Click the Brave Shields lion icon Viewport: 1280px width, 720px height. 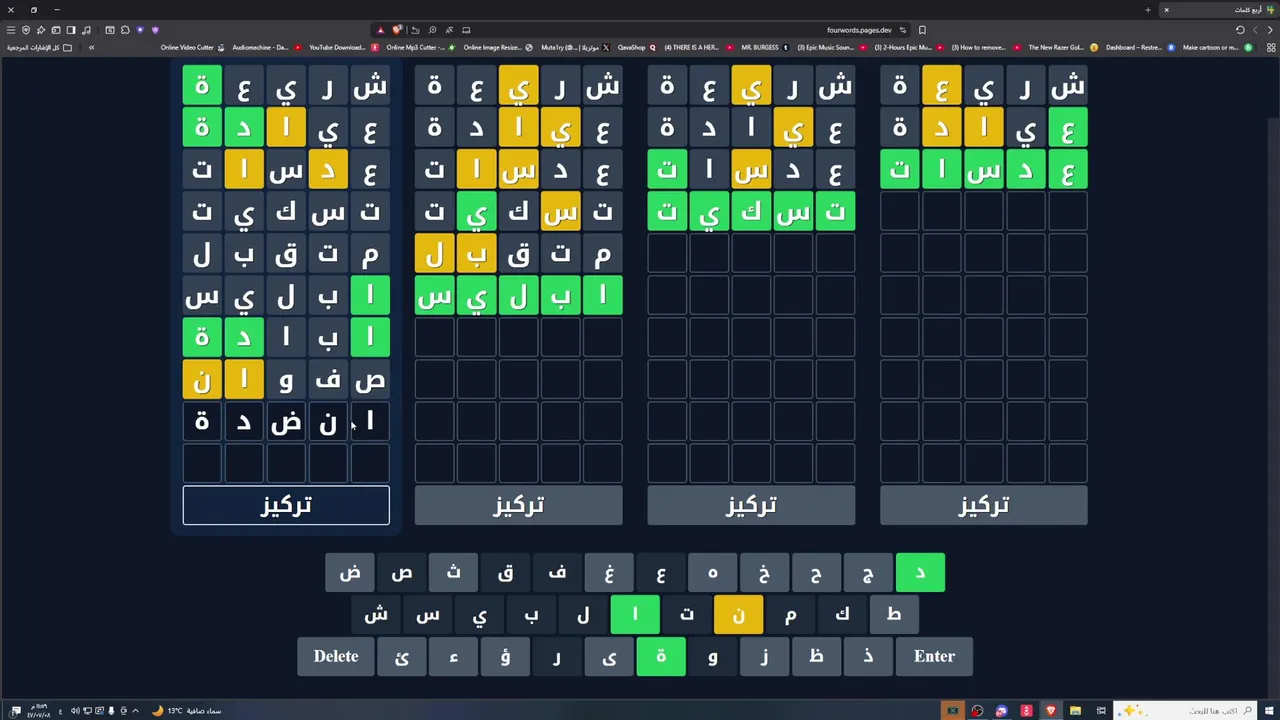click(x=397, y=30)
